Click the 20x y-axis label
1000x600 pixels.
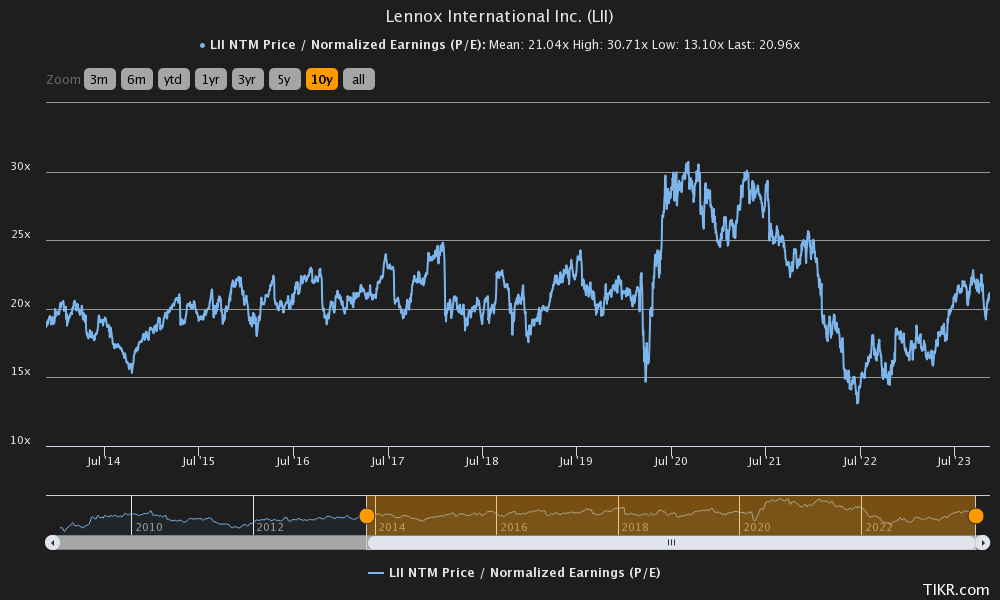tap(20, 304)
